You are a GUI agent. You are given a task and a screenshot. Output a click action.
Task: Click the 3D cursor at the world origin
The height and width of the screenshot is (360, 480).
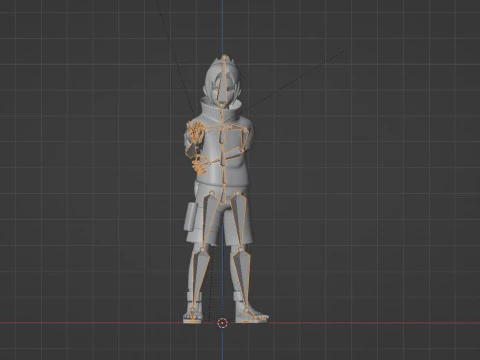click(222, 323)
